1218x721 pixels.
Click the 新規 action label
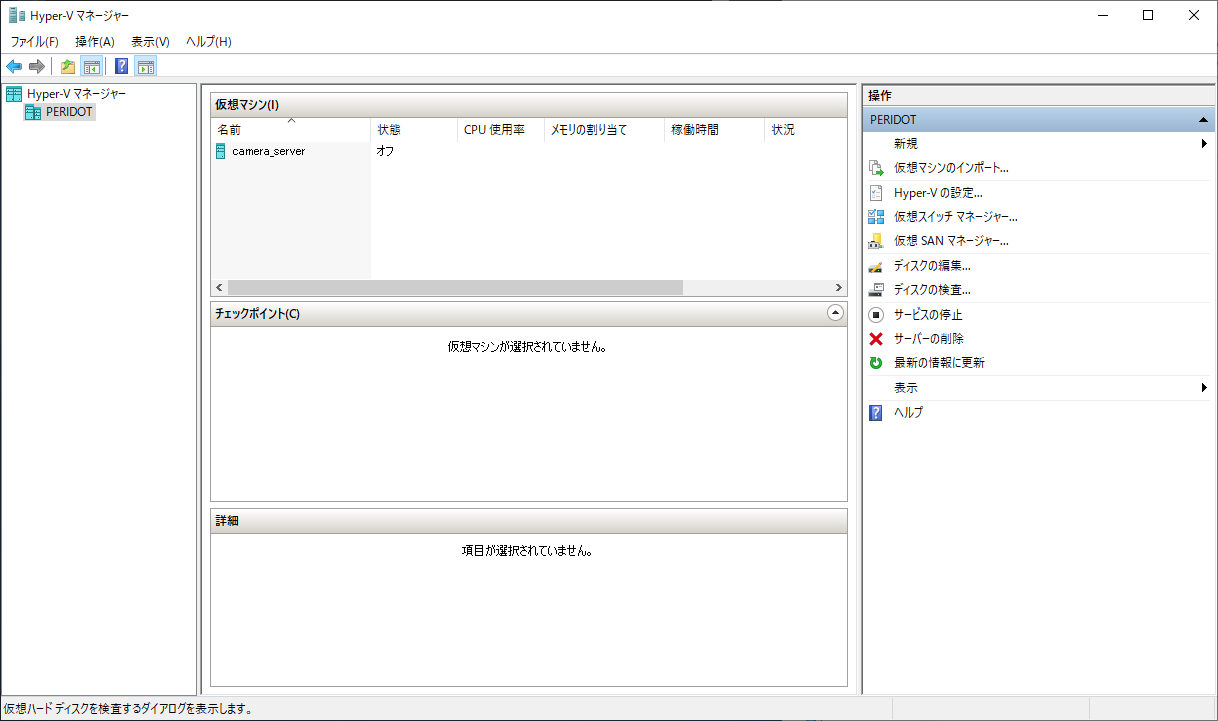pos(906,144)
